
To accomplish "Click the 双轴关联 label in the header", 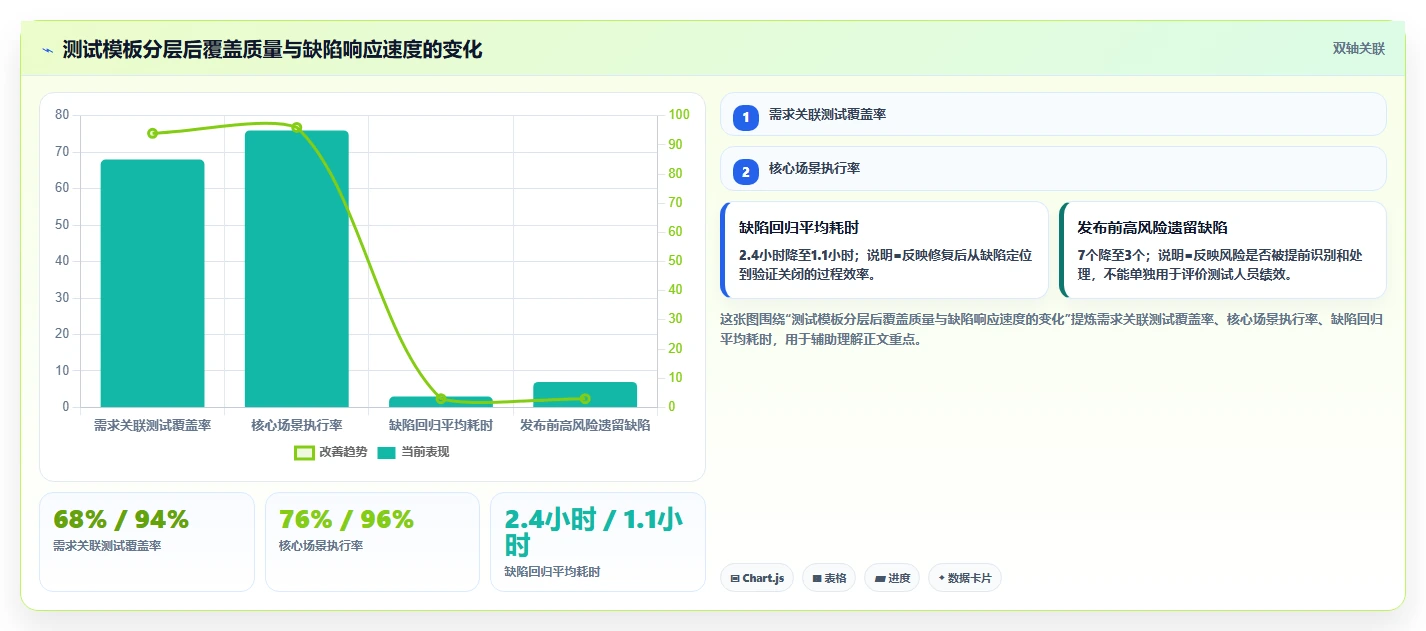I will (1358, 49).
